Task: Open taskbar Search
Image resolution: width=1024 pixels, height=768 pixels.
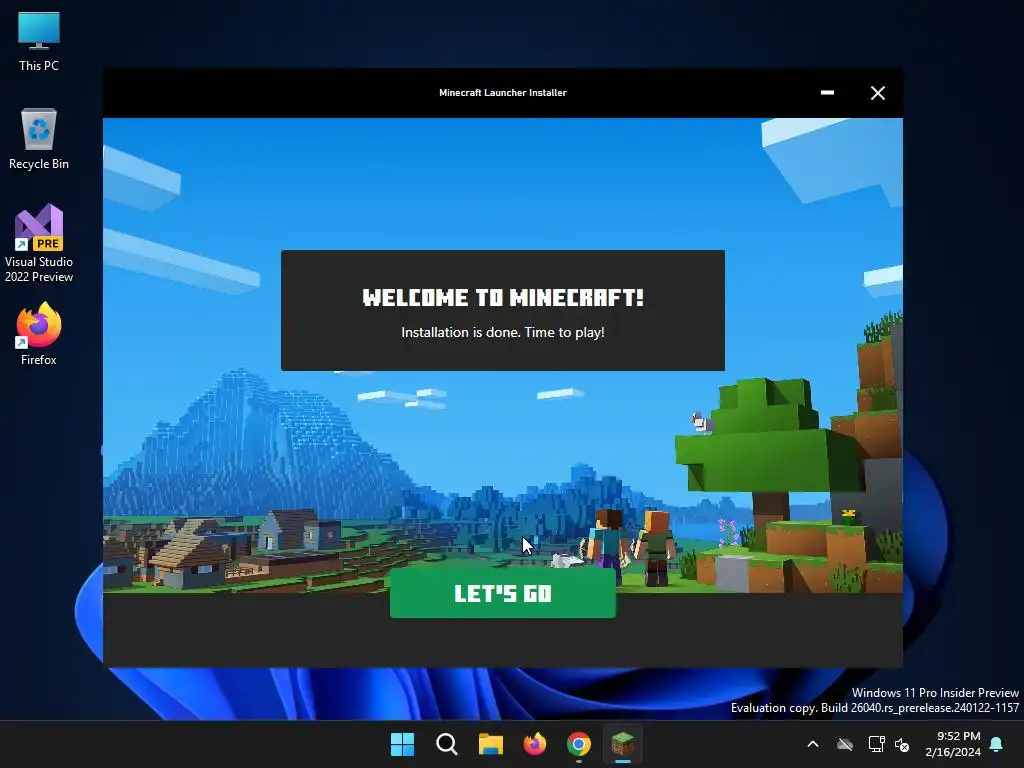Action: point(447,744)
